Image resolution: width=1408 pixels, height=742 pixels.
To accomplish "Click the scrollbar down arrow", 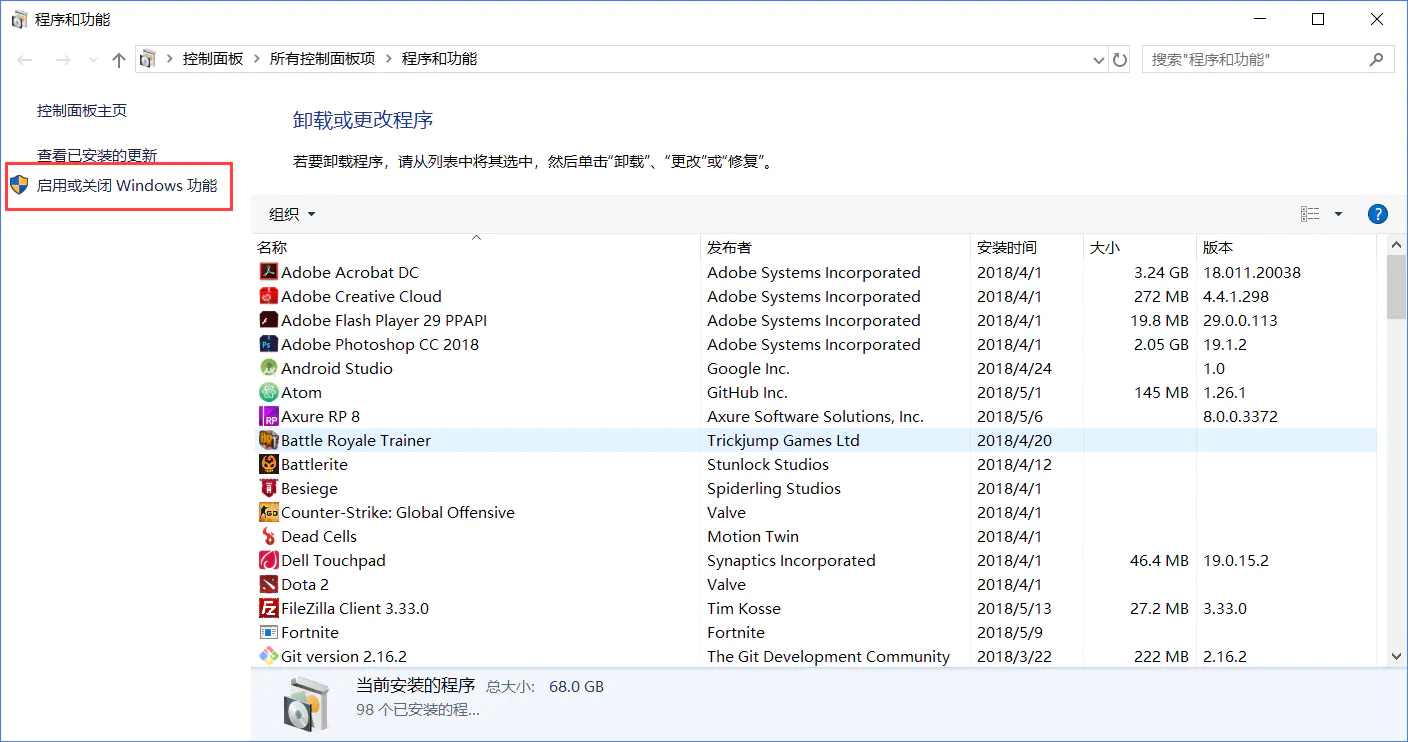I will (x=1397, y=656).
